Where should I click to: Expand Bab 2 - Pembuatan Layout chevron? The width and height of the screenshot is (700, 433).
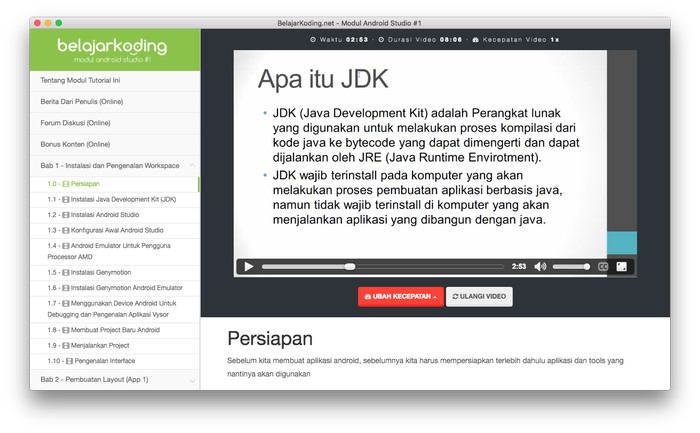[192, 380]
